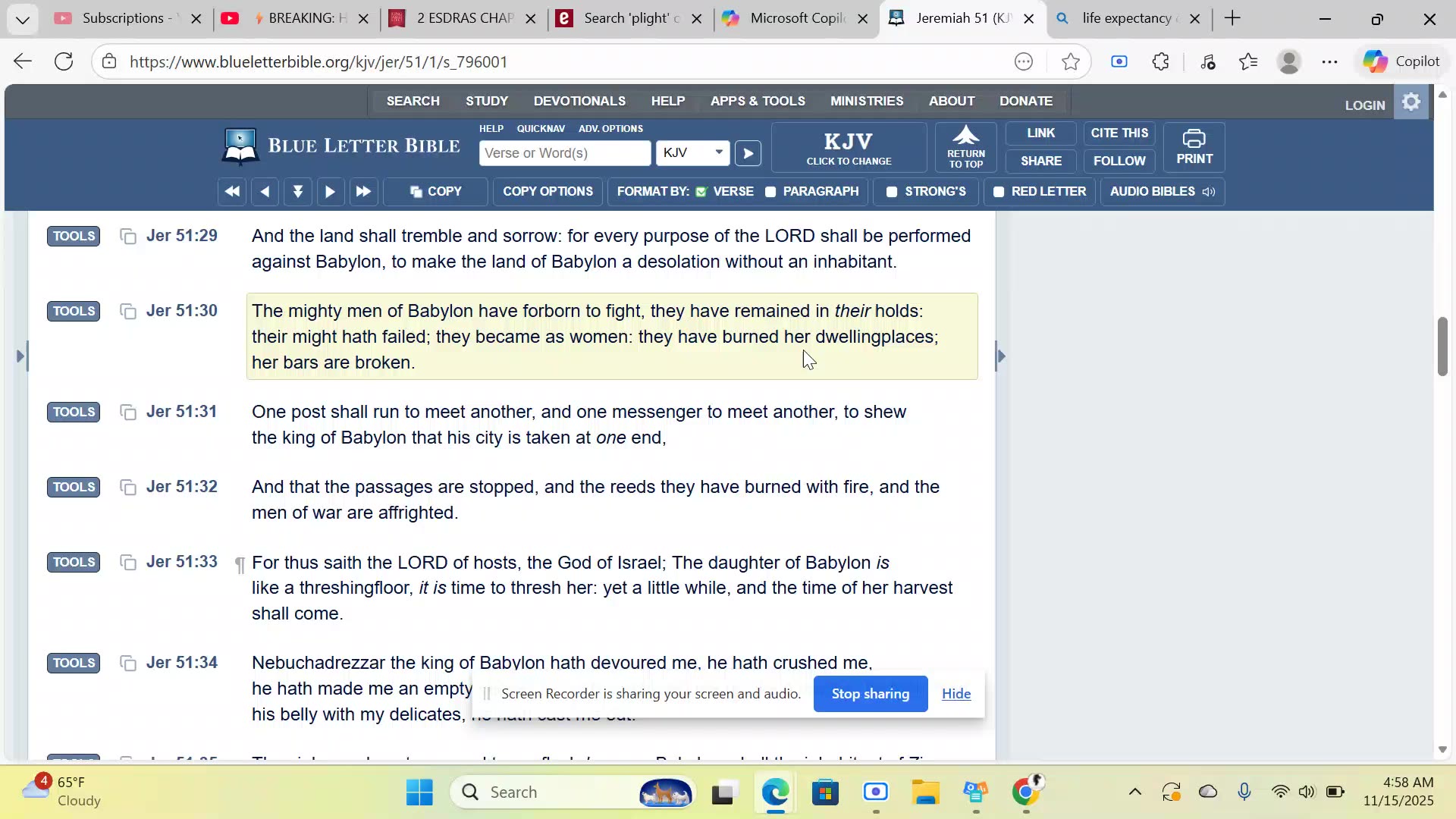Expand the left side panel arrow
Viewport: 1456px width, 819px height.
click(20, 356)
